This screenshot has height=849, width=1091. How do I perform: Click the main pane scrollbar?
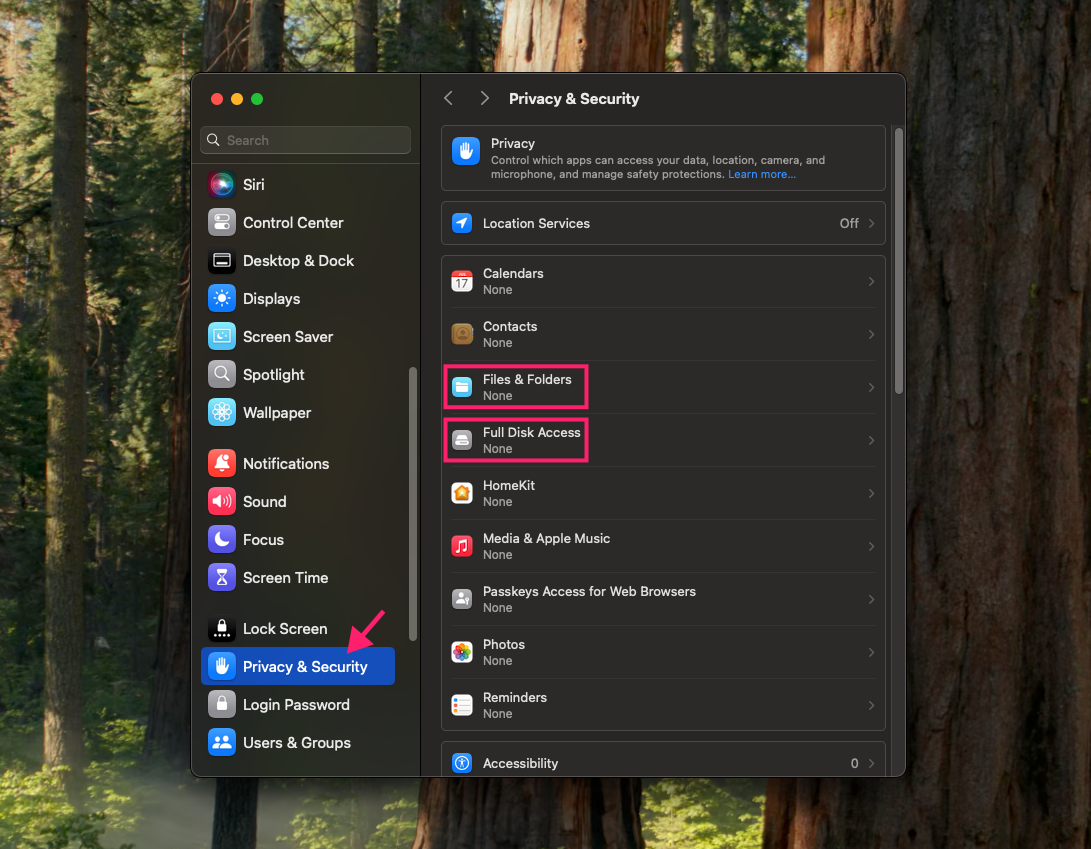click(x=899, y=261)
